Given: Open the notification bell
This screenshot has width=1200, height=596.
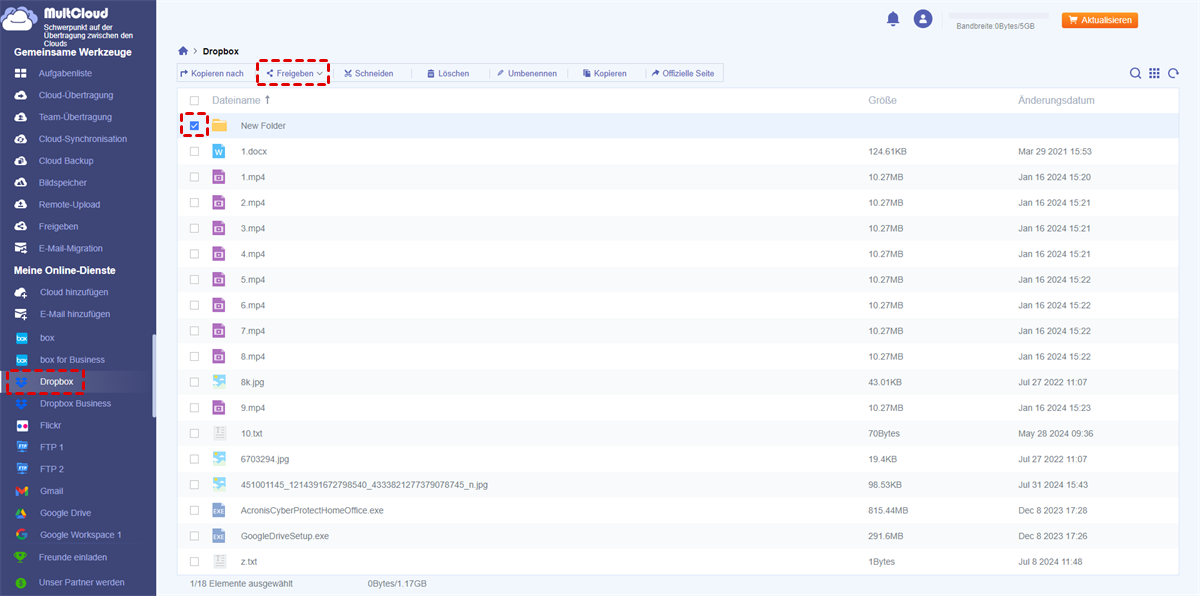Looking at the screenshot, I should (893, 19).
